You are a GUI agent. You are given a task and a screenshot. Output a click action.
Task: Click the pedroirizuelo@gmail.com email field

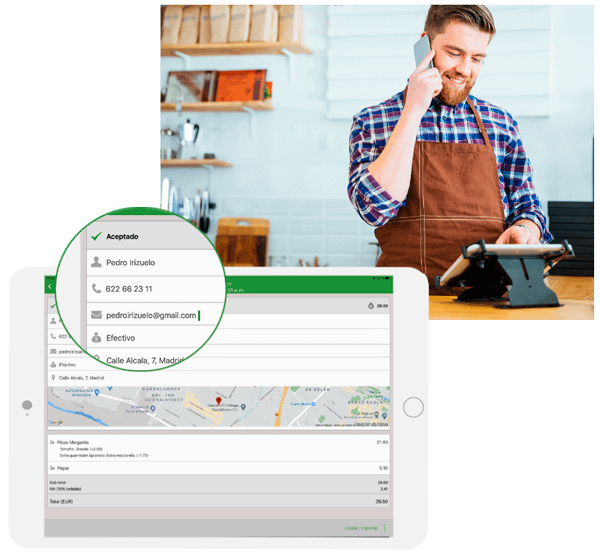(151, 314)
